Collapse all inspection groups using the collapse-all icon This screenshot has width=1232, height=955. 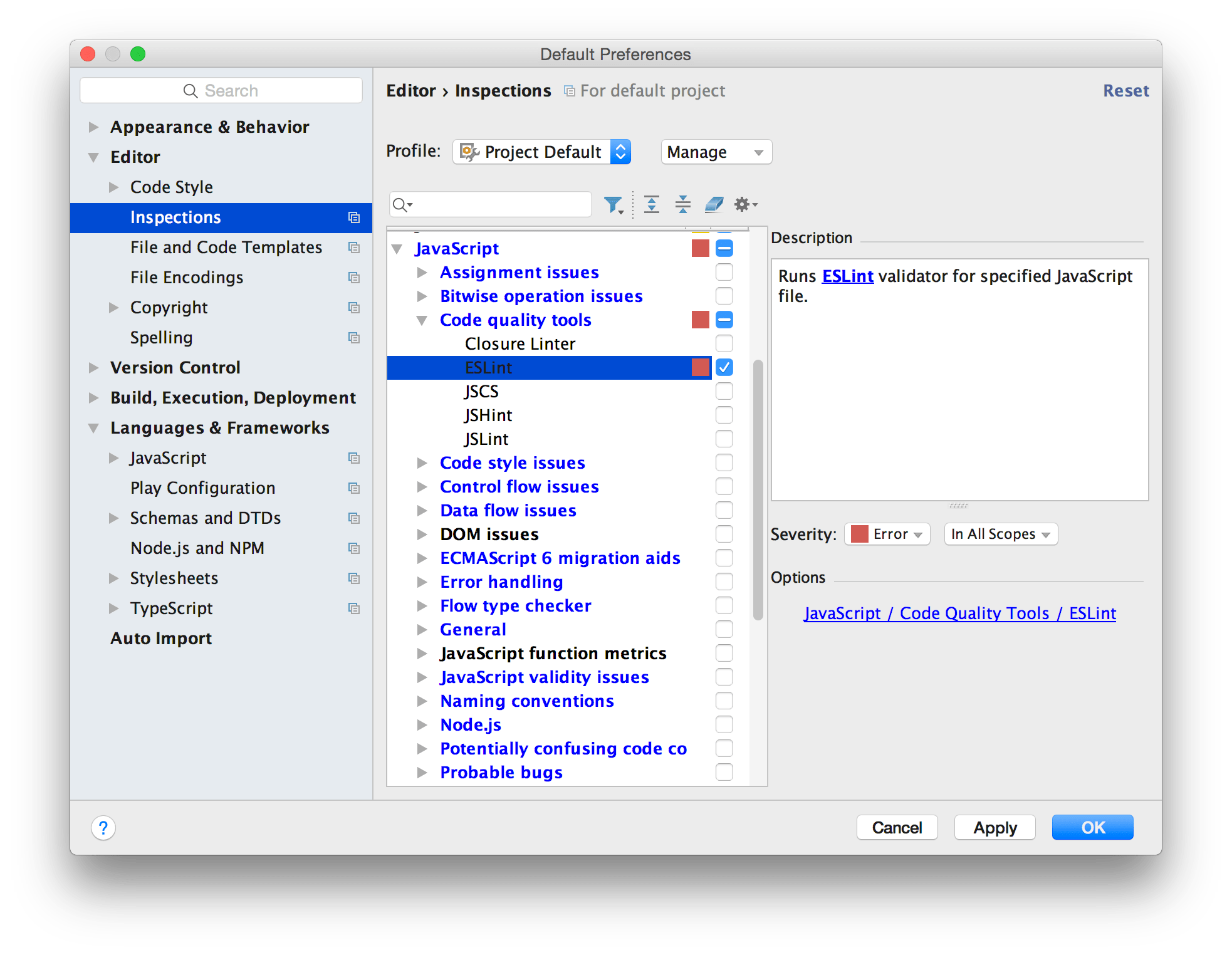point(682,204)
